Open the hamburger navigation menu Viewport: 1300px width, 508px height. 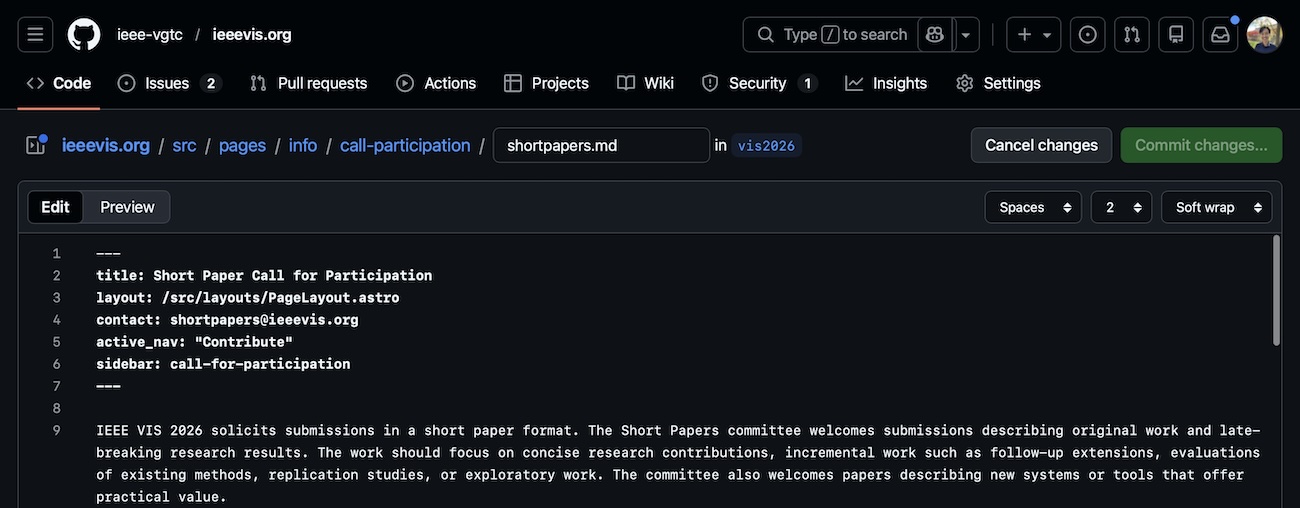pos(35,35)
